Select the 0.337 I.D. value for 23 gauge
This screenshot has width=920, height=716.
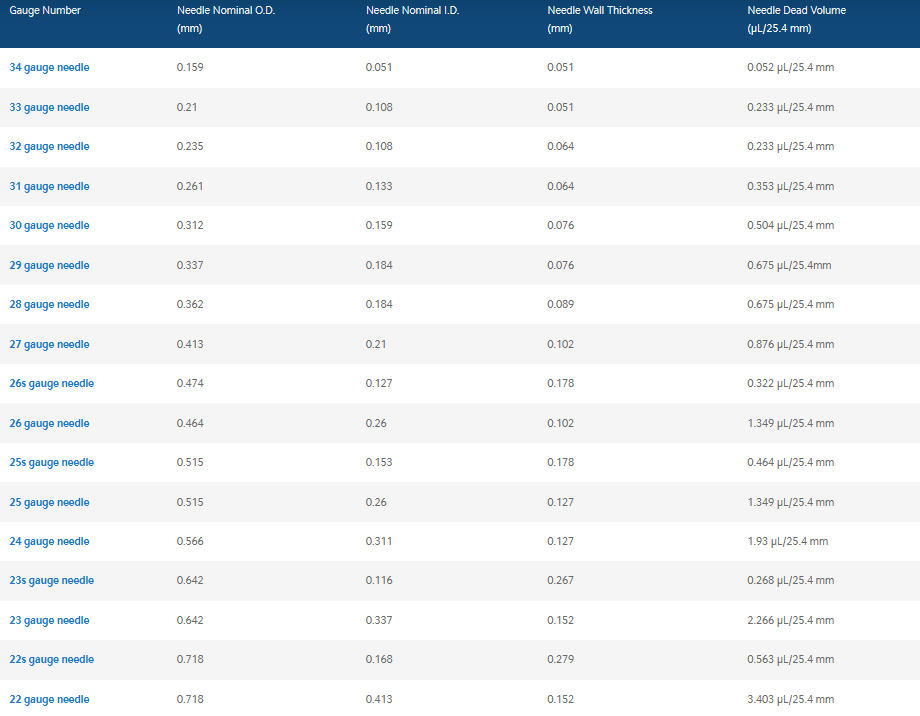click(379, 620)
